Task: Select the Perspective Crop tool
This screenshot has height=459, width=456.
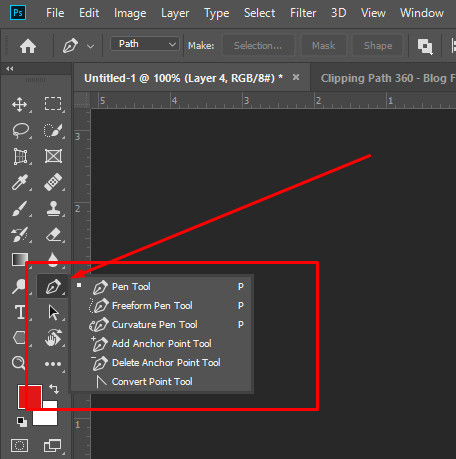Action: tap(20, 156)
